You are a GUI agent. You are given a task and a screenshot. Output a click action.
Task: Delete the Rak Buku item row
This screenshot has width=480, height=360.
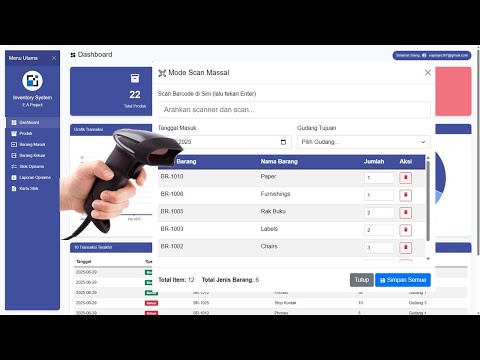click(x=405, y=213)
